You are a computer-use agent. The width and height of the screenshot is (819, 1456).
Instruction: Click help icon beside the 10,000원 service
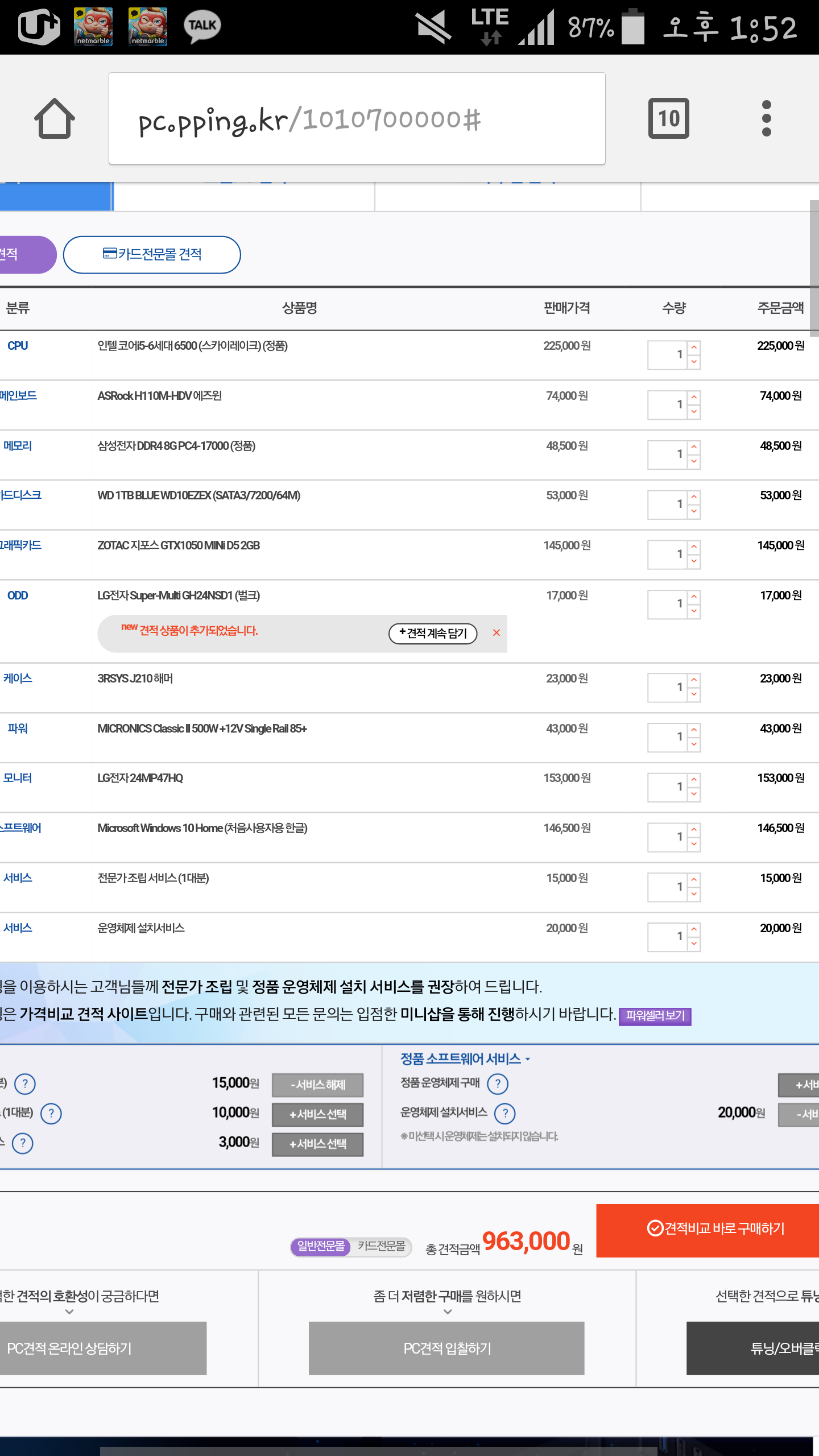click(x=51, y=1113)
